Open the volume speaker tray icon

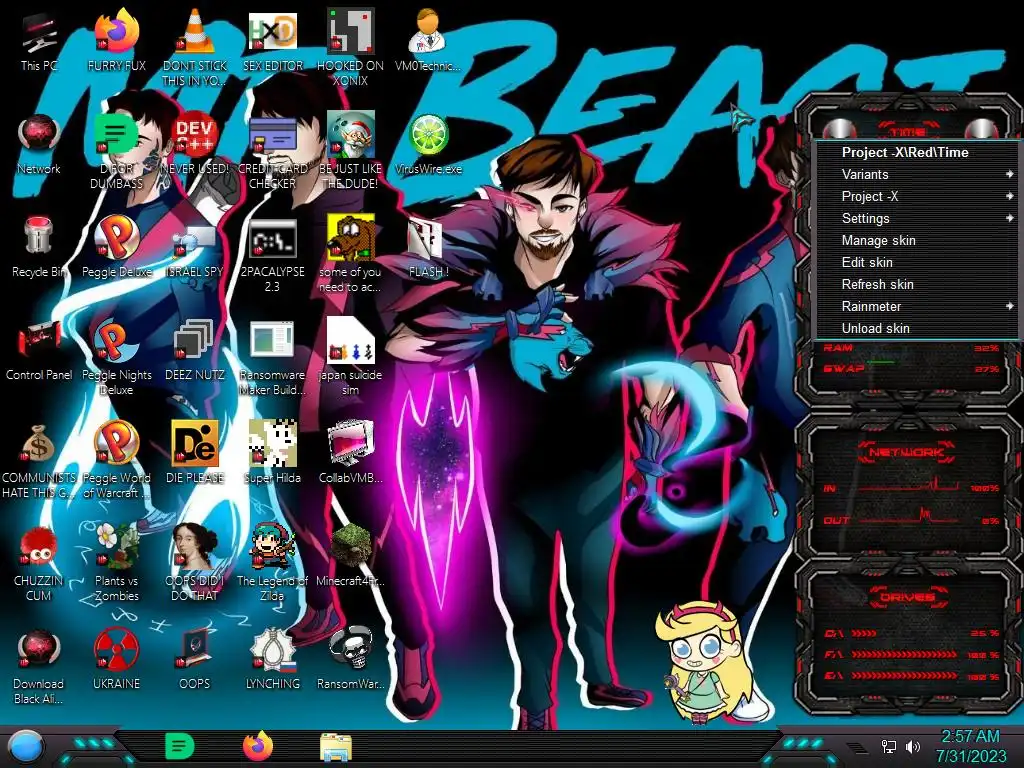click(913, 746)
